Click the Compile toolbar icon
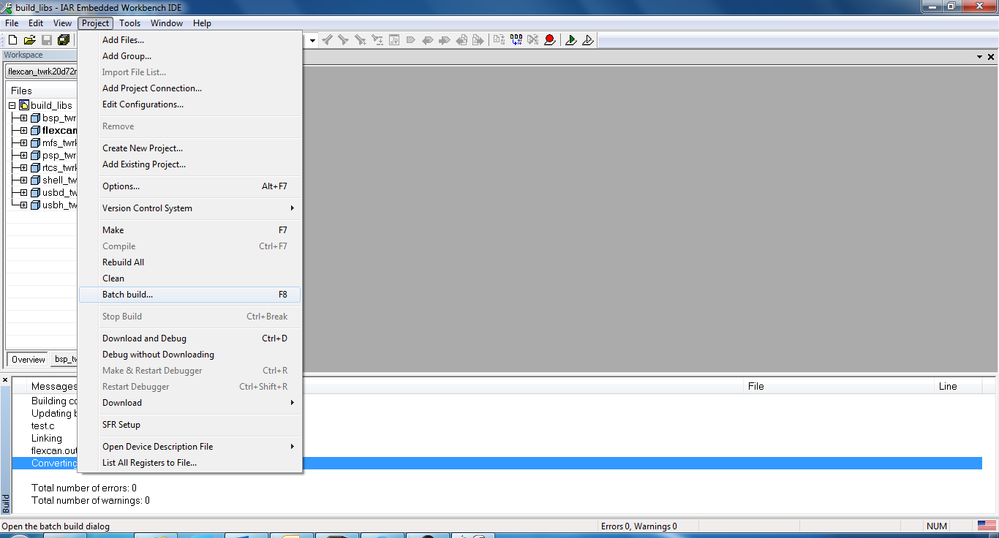The height and width of the screenshot is (538, 999). (x=499, y=40)
